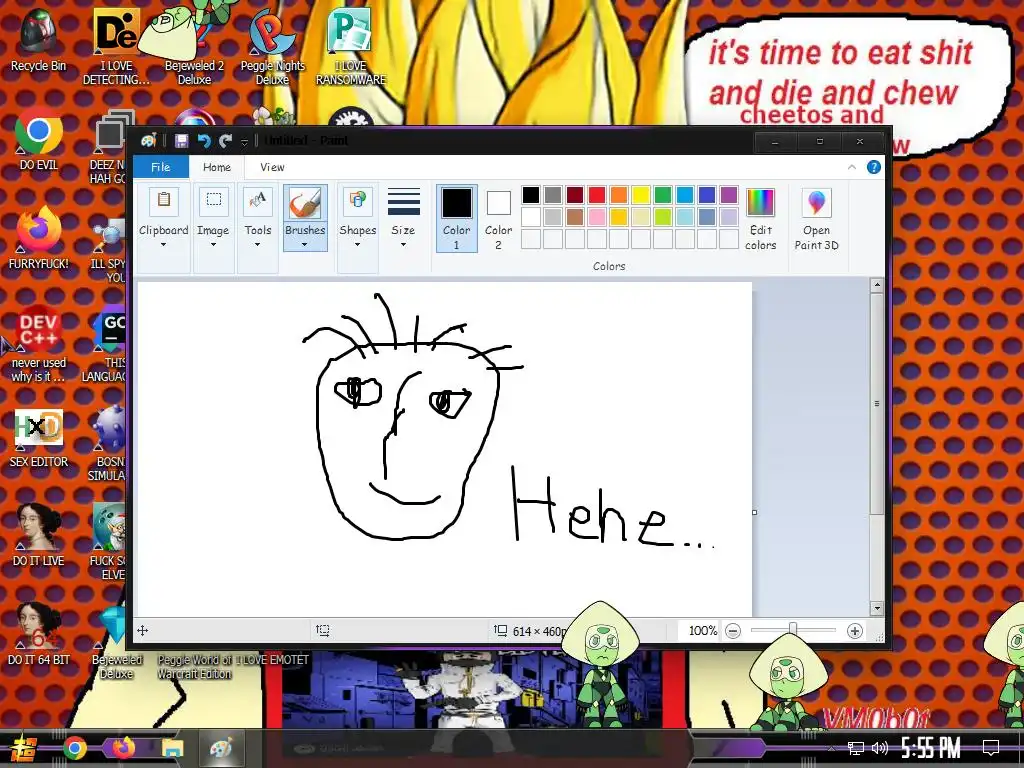This screenshot has height=768, width=1024.
Task: Click the canvas right-edge resize handle
Action: point(755,513)
